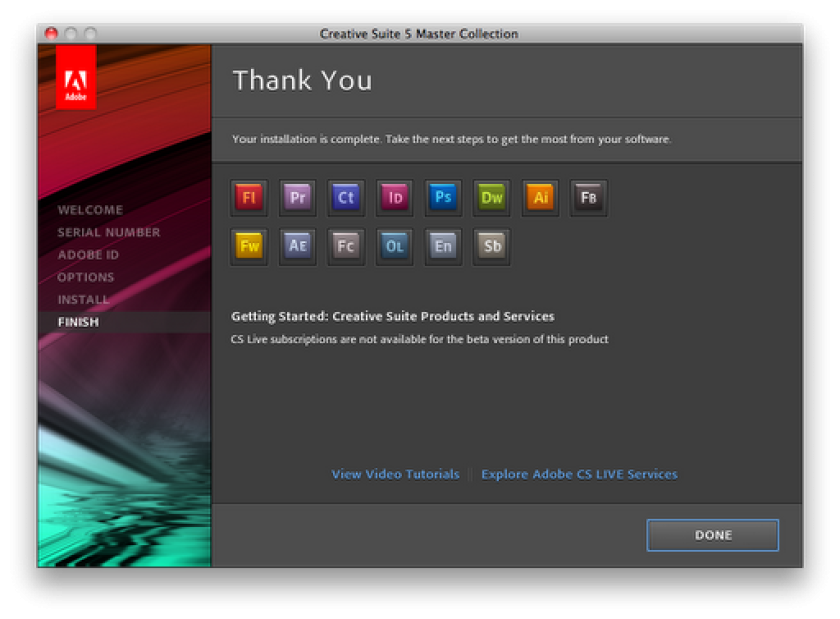Launch Fireworks Fw icon
Screen dimensions: 840x619
click(x=249, y=247)
